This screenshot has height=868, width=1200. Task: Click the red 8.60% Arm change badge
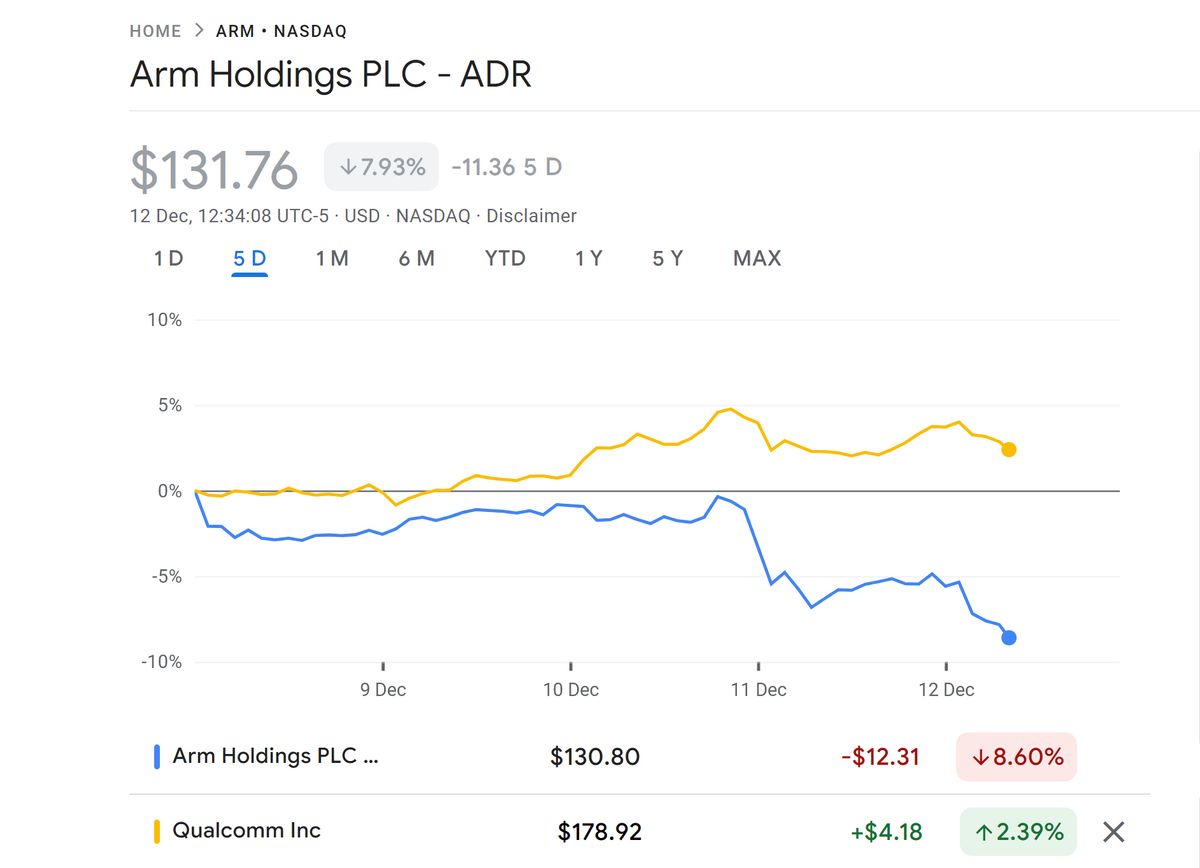(1016, 757)
